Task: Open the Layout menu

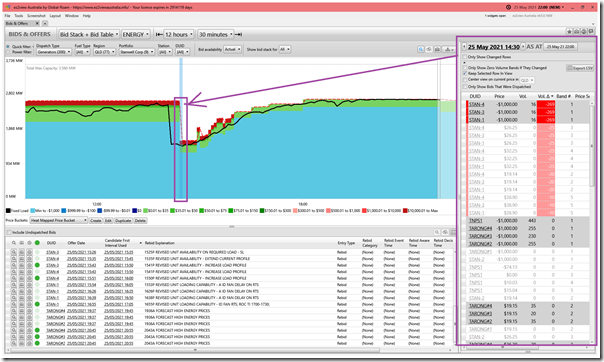Action: click(55, 16)
